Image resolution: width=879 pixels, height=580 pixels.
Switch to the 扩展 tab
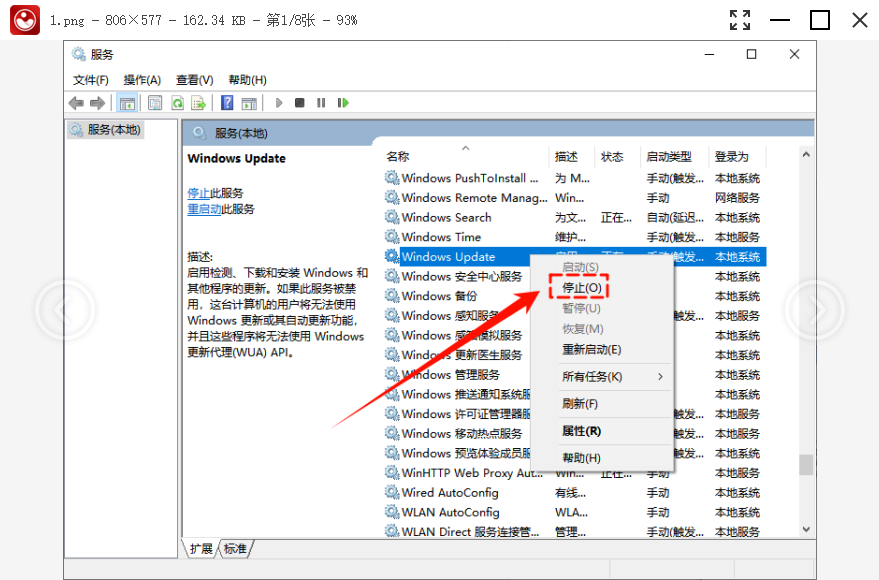click(201, 549)
